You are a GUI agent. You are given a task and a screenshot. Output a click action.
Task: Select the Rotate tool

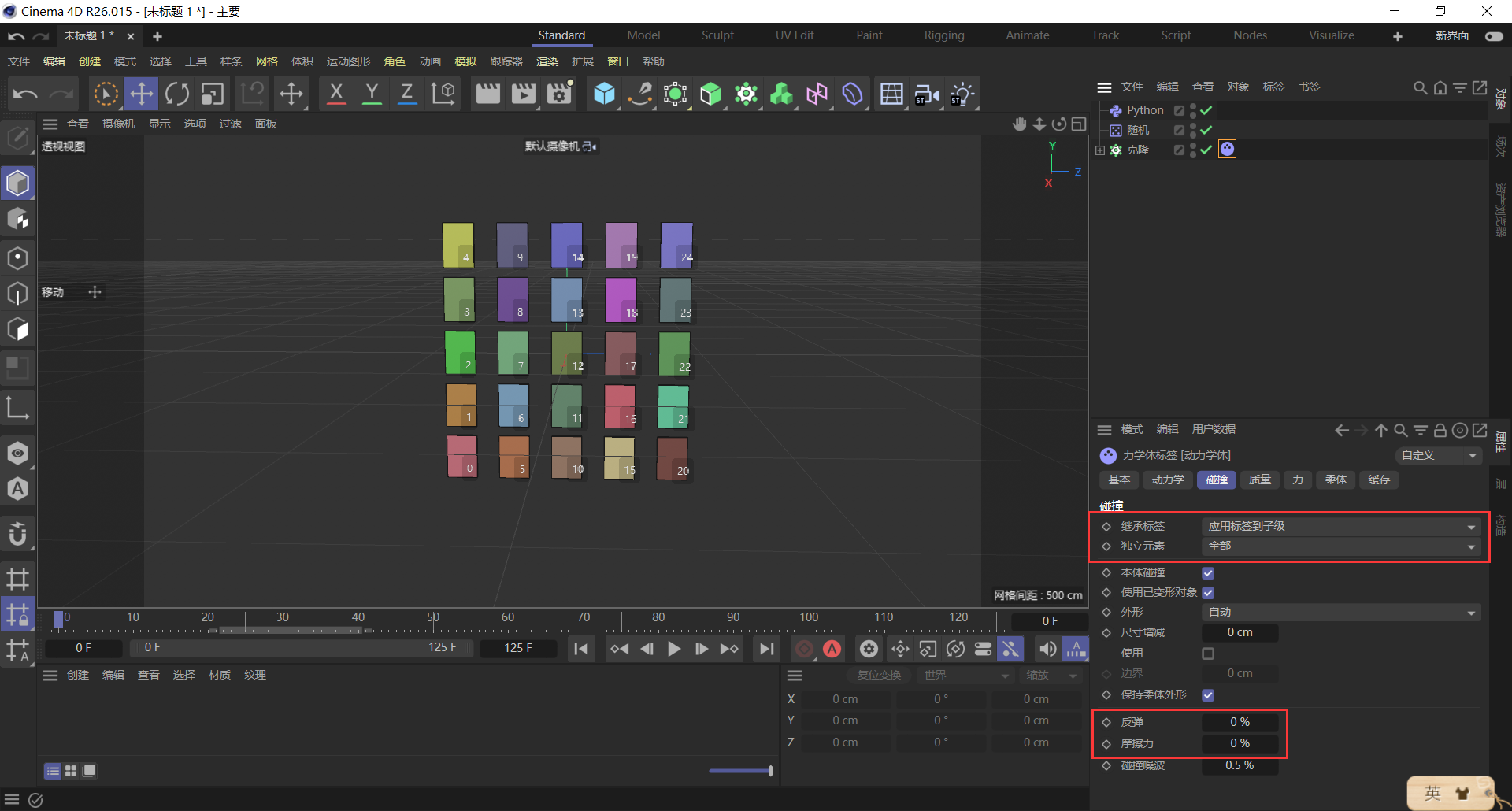177,94
